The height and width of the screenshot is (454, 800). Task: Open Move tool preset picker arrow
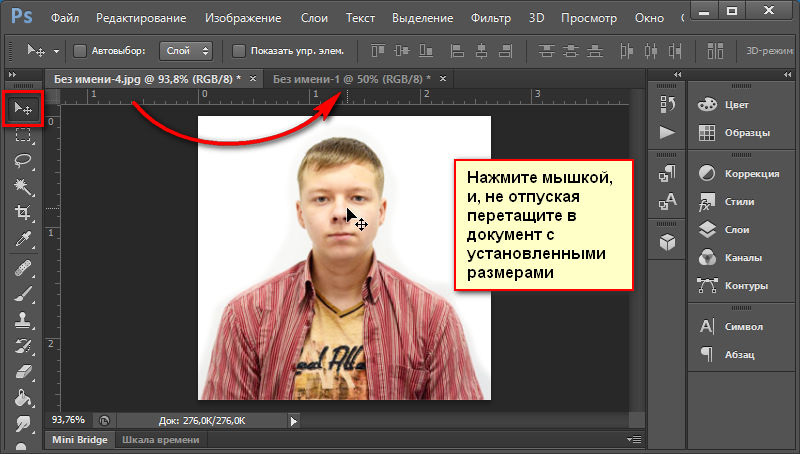tap(56, 51)
